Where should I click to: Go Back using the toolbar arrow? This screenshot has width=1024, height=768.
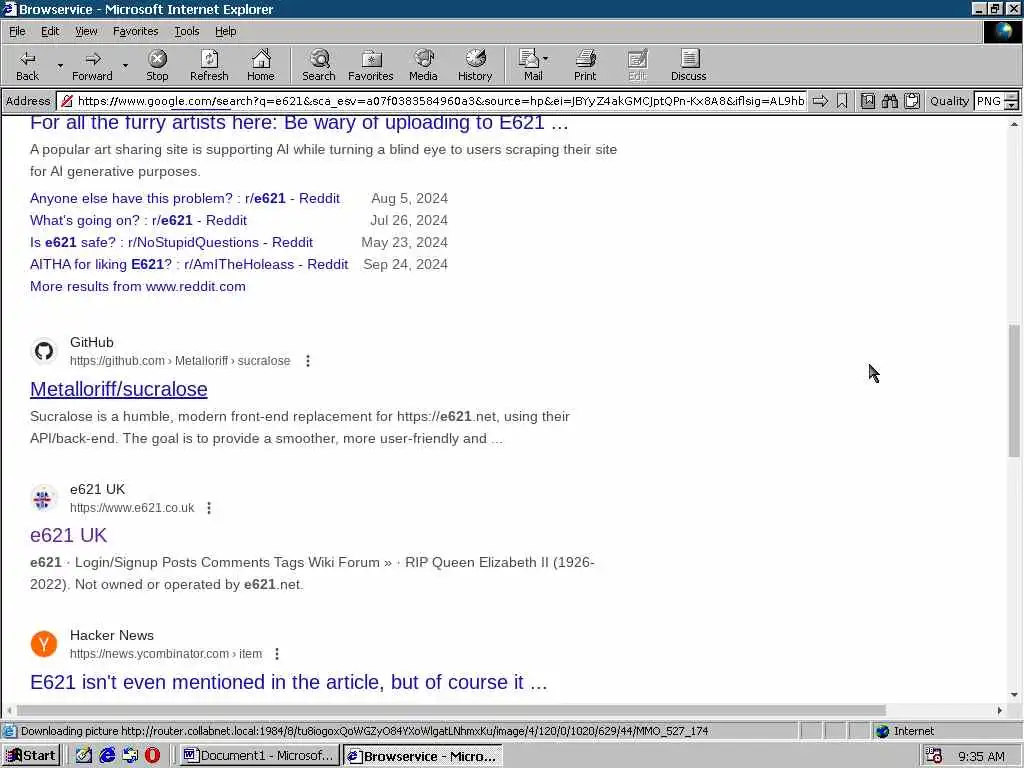coord(27,65)
